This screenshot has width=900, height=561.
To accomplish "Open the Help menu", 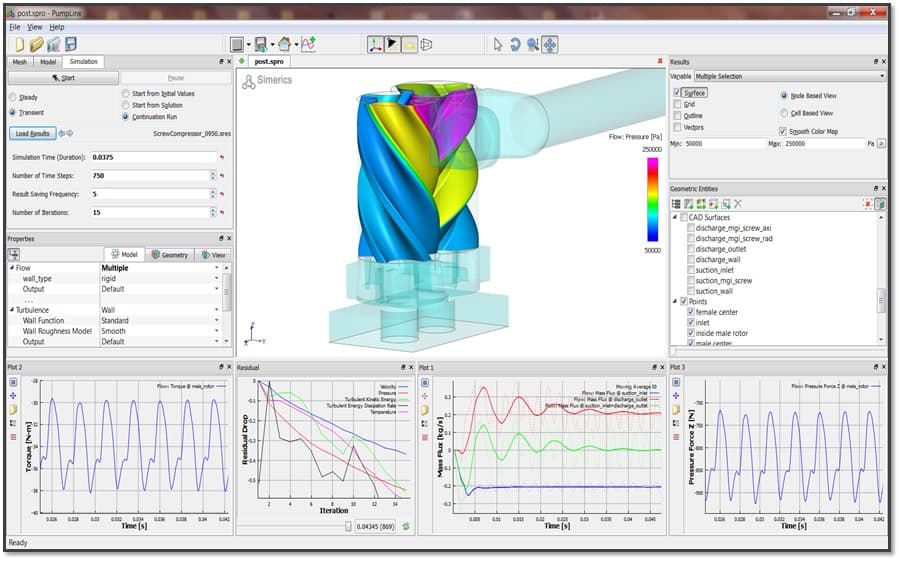I will [x=57, y=27].
